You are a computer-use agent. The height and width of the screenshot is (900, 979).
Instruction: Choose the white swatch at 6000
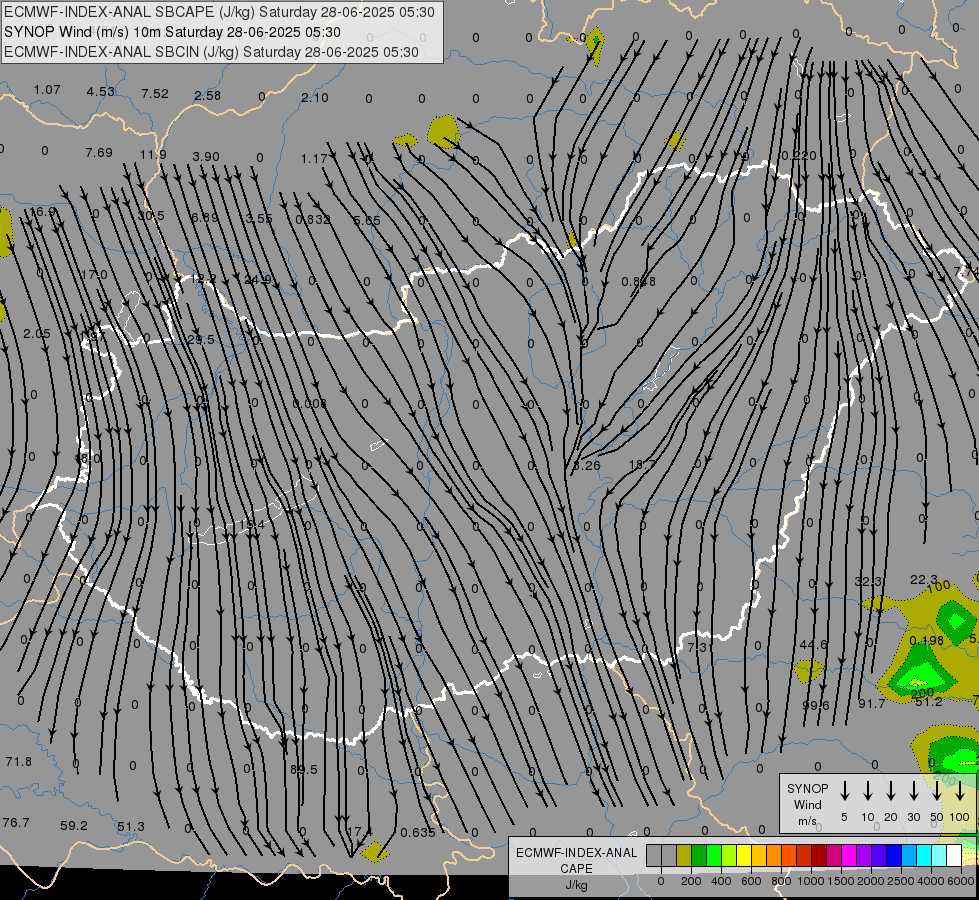click(954, 856)
